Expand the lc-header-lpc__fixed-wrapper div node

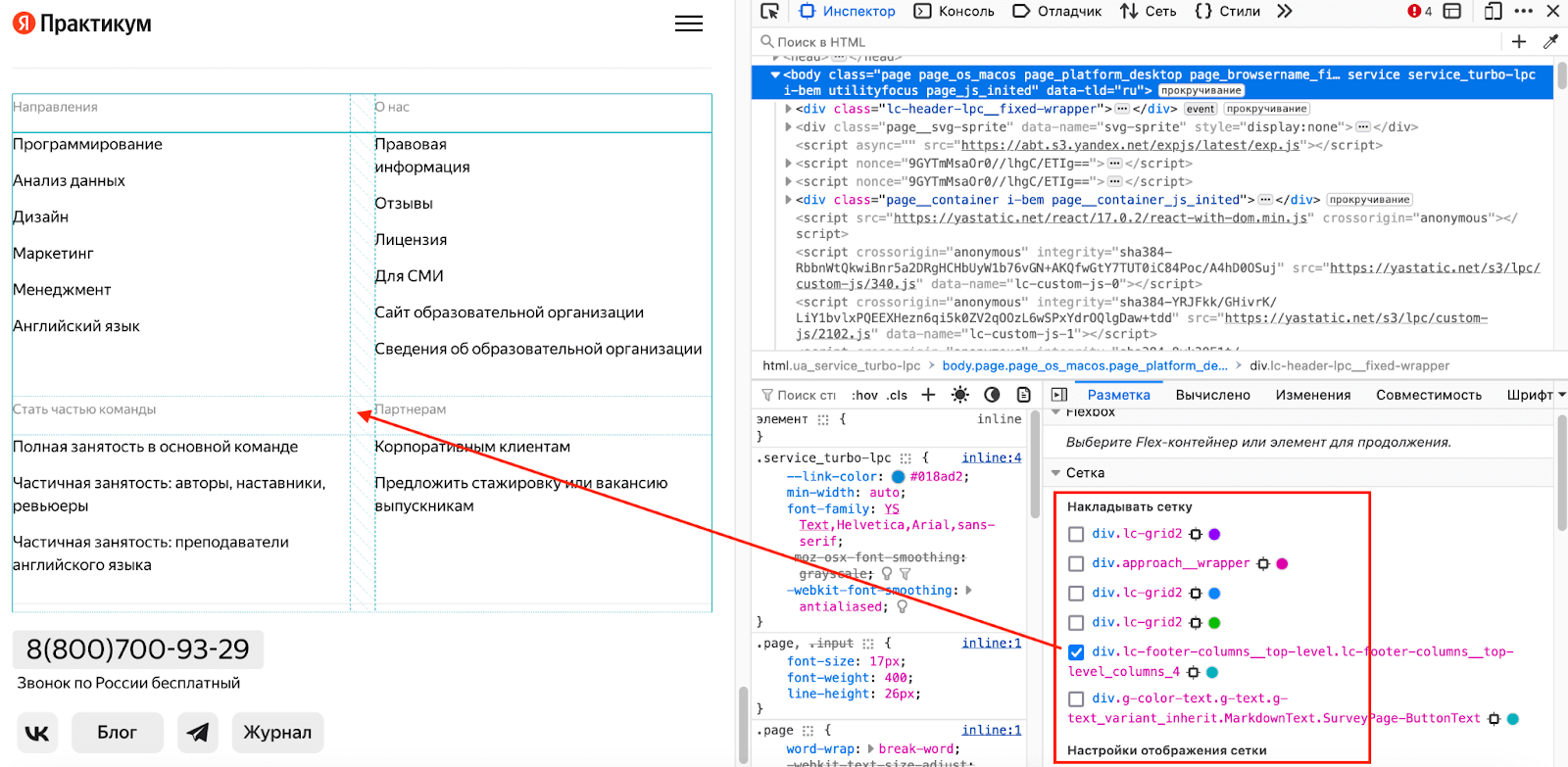788,109
